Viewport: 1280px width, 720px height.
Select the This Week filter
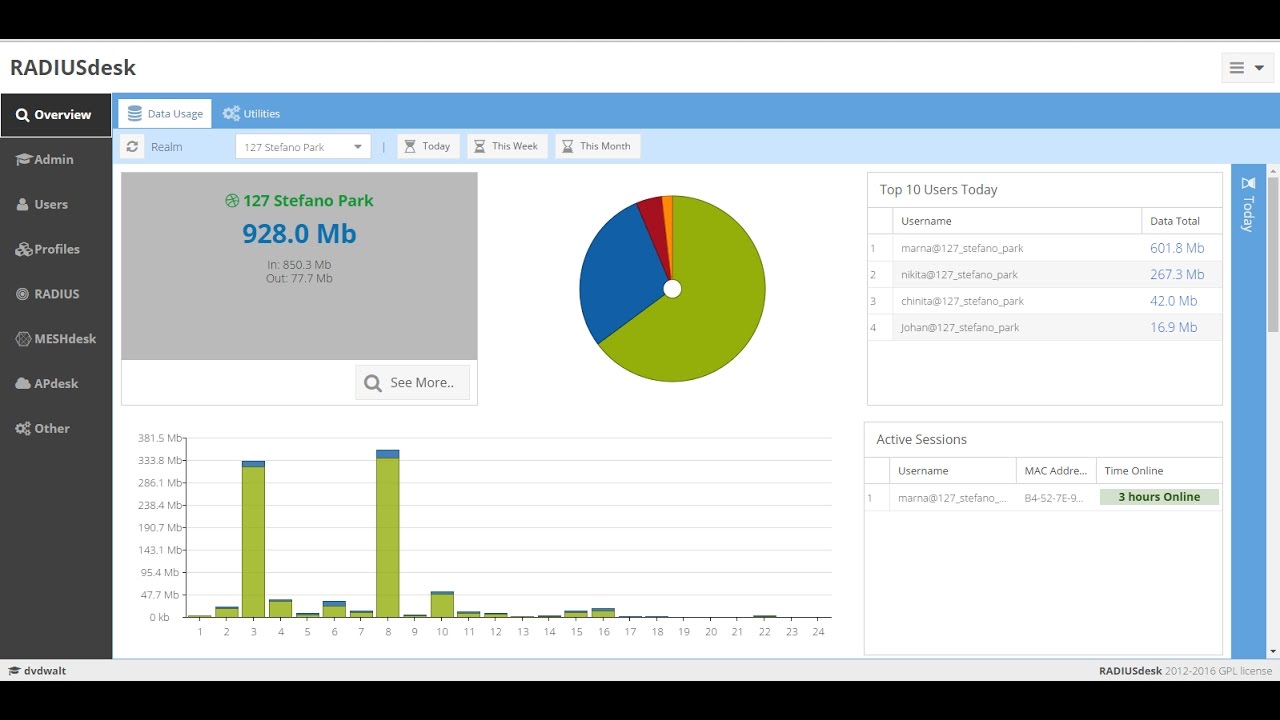[507, 146]
